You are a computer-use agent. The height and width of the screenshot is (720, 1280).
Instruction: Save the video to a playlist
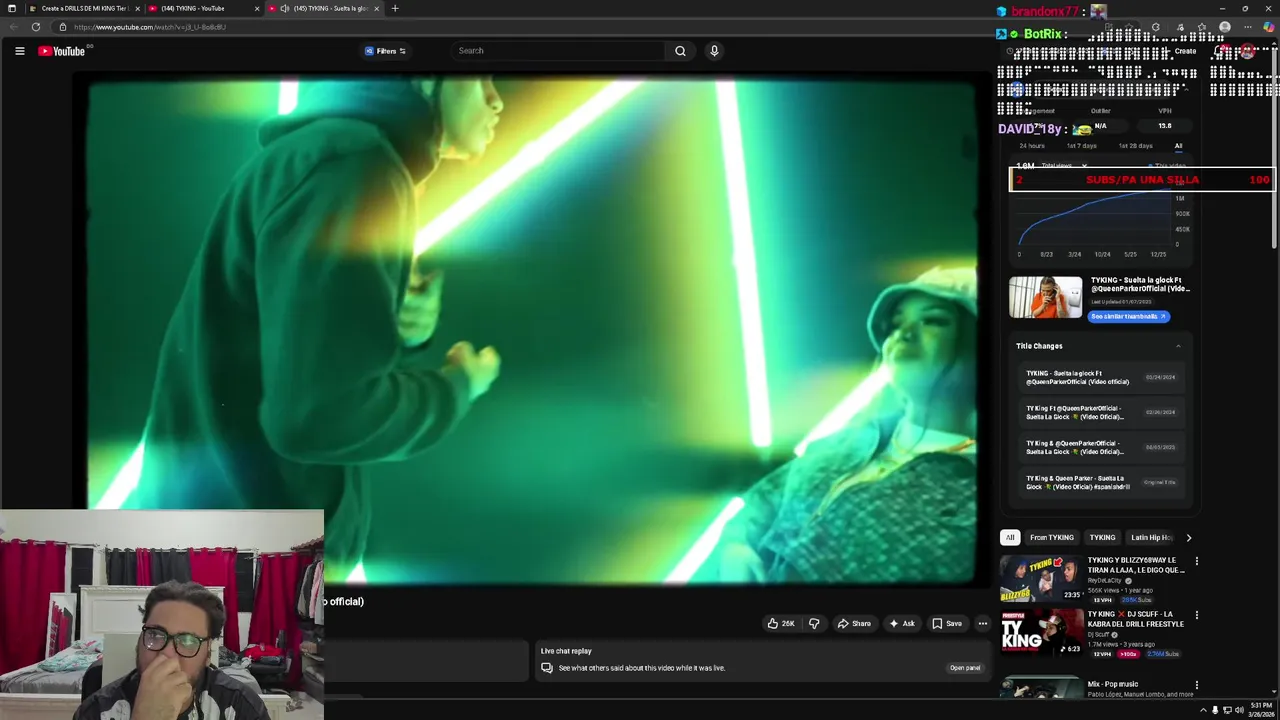tap(947, 624)
